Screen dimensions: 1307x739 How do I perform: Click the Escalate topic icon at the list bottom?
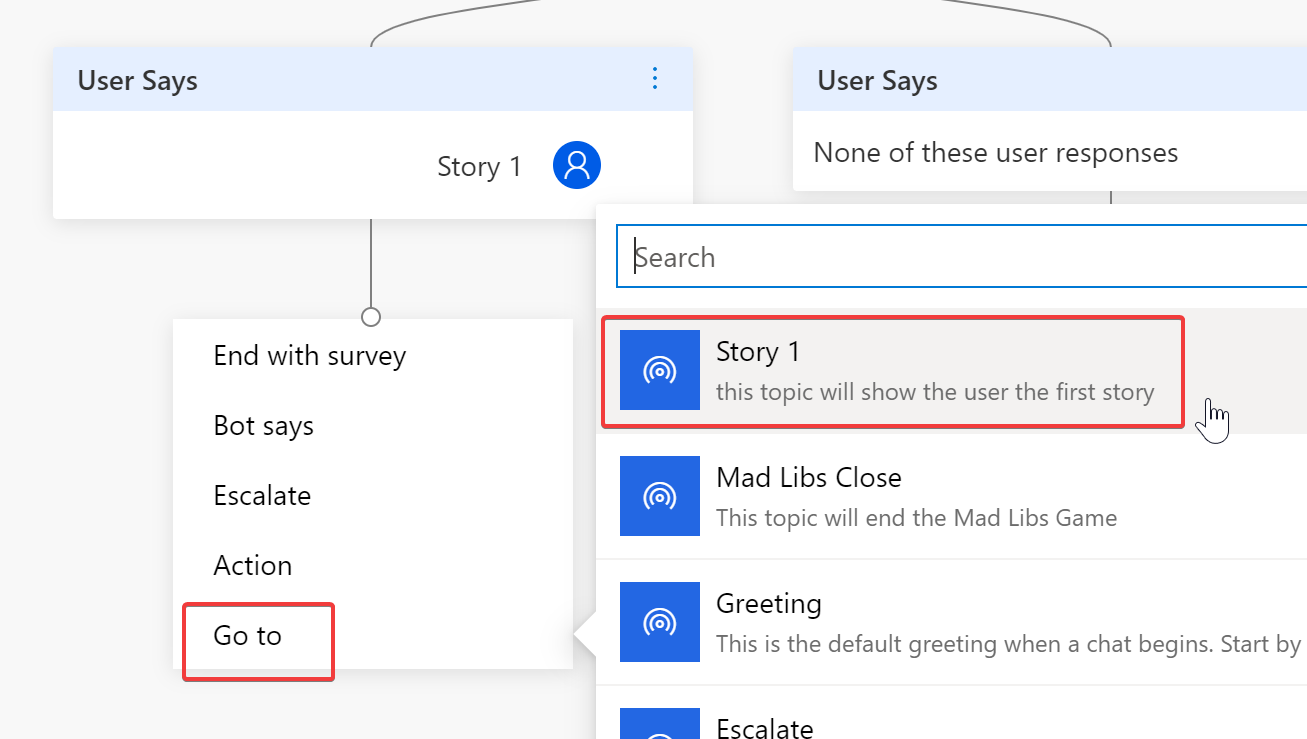click(x=659, y=727)
